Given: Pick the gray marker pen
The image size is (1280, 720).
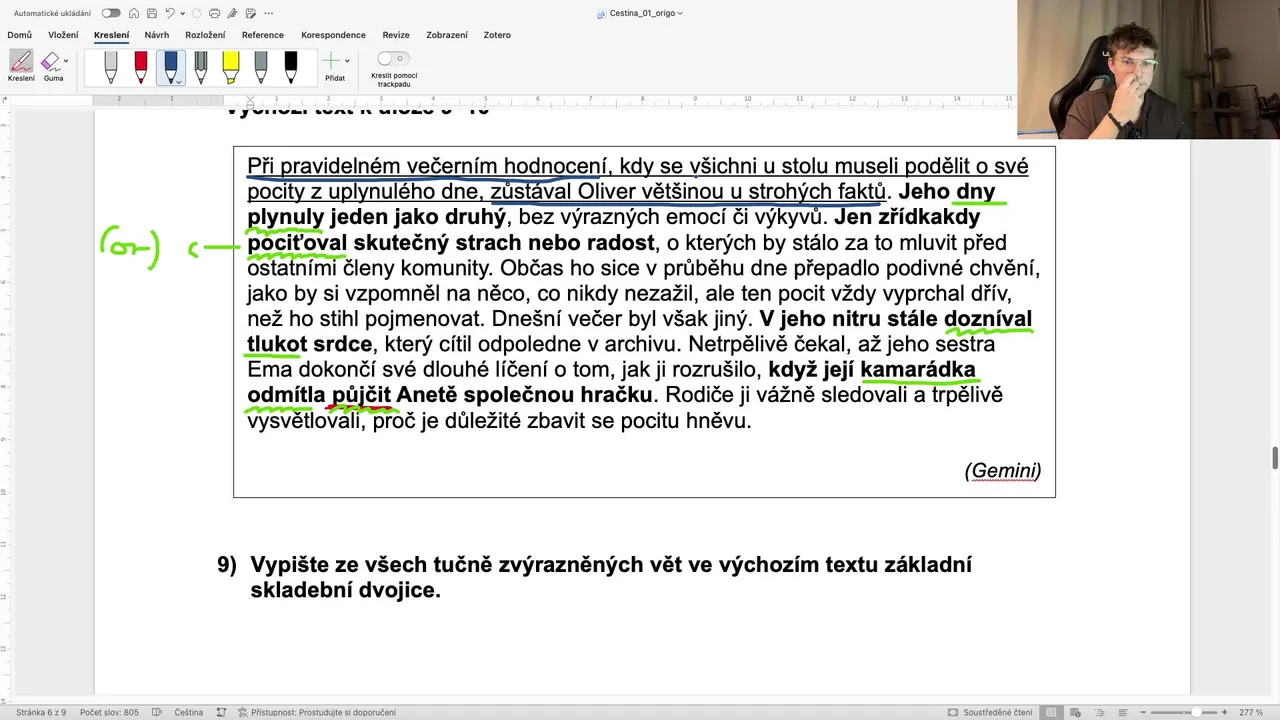Looking at the screenshot, I should 261,67.
